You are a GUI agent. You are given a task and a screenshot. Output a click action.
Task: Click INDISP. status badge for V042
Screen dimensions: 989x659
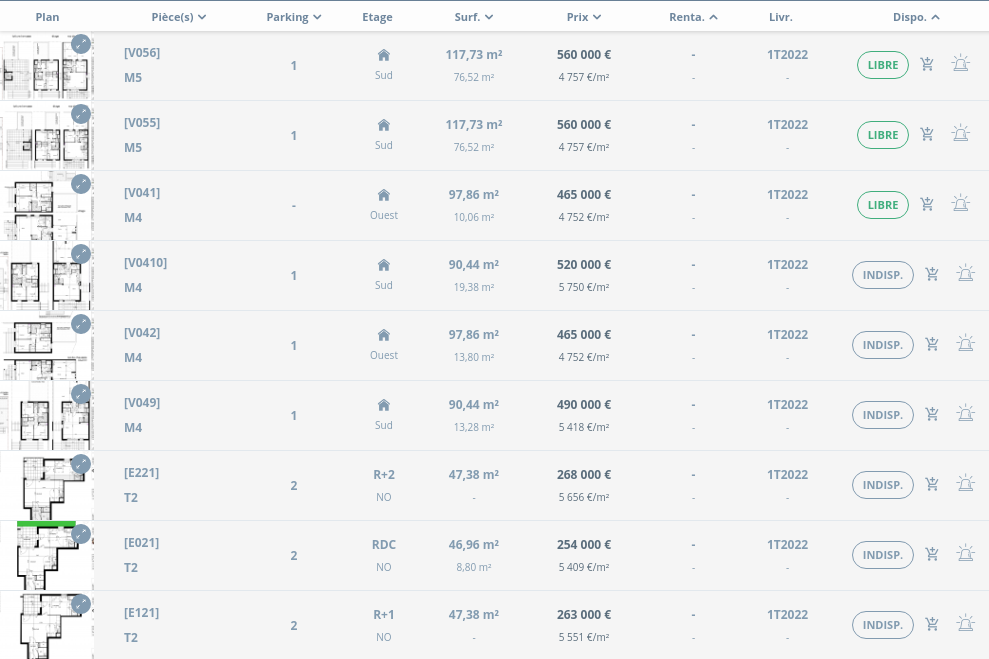(882, 345)
